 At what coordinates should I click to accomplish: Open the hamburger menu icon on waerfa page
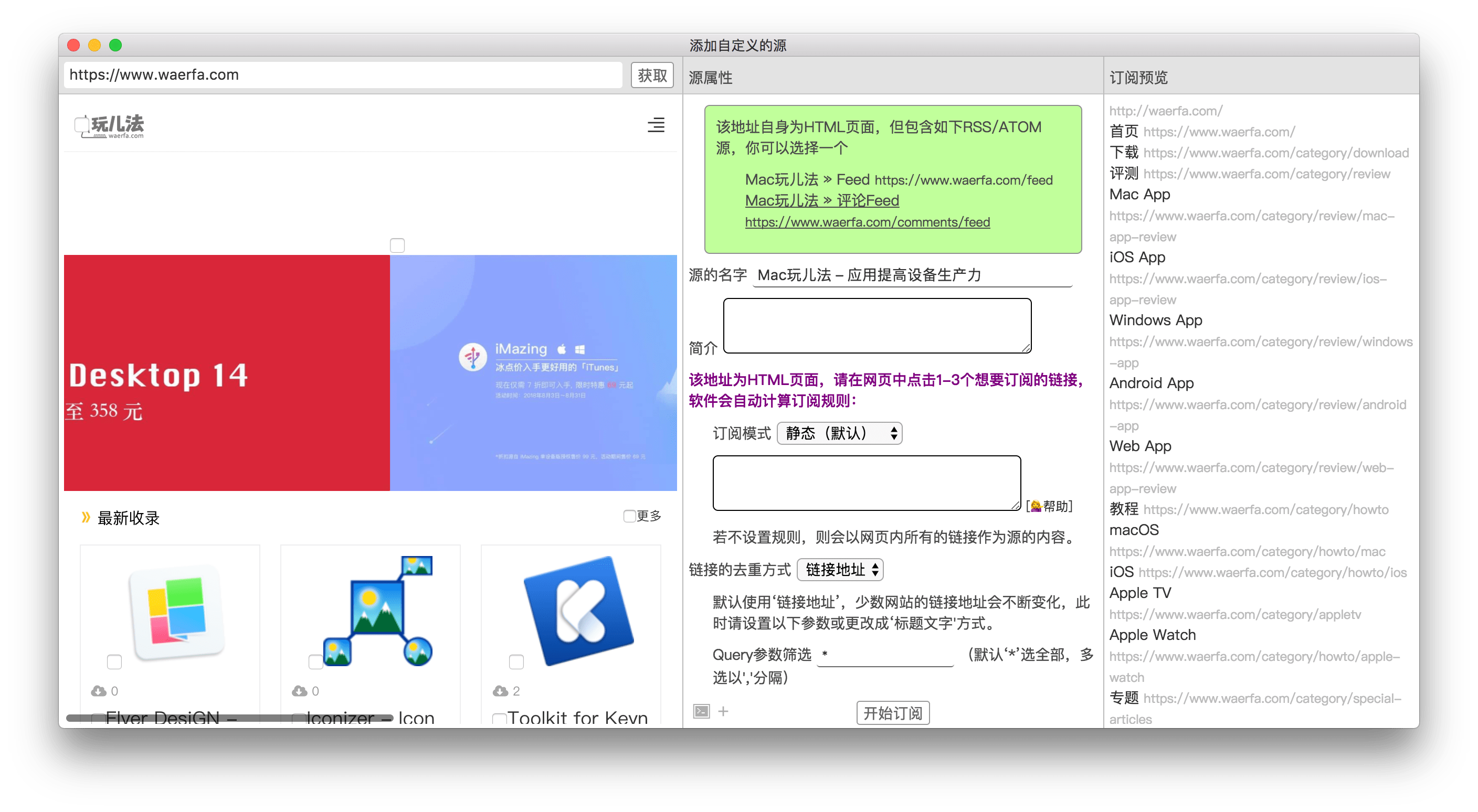click(656, 125)
